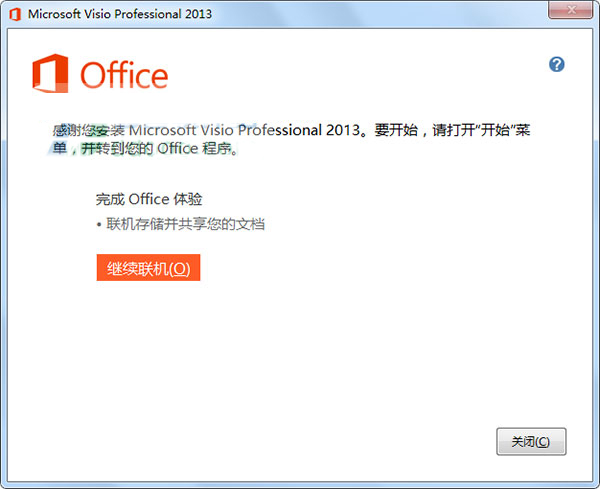Click the quoted 开始 menu word in message
Image resolution: width=600 pixels, height=489 pixels.
(494, 130)
